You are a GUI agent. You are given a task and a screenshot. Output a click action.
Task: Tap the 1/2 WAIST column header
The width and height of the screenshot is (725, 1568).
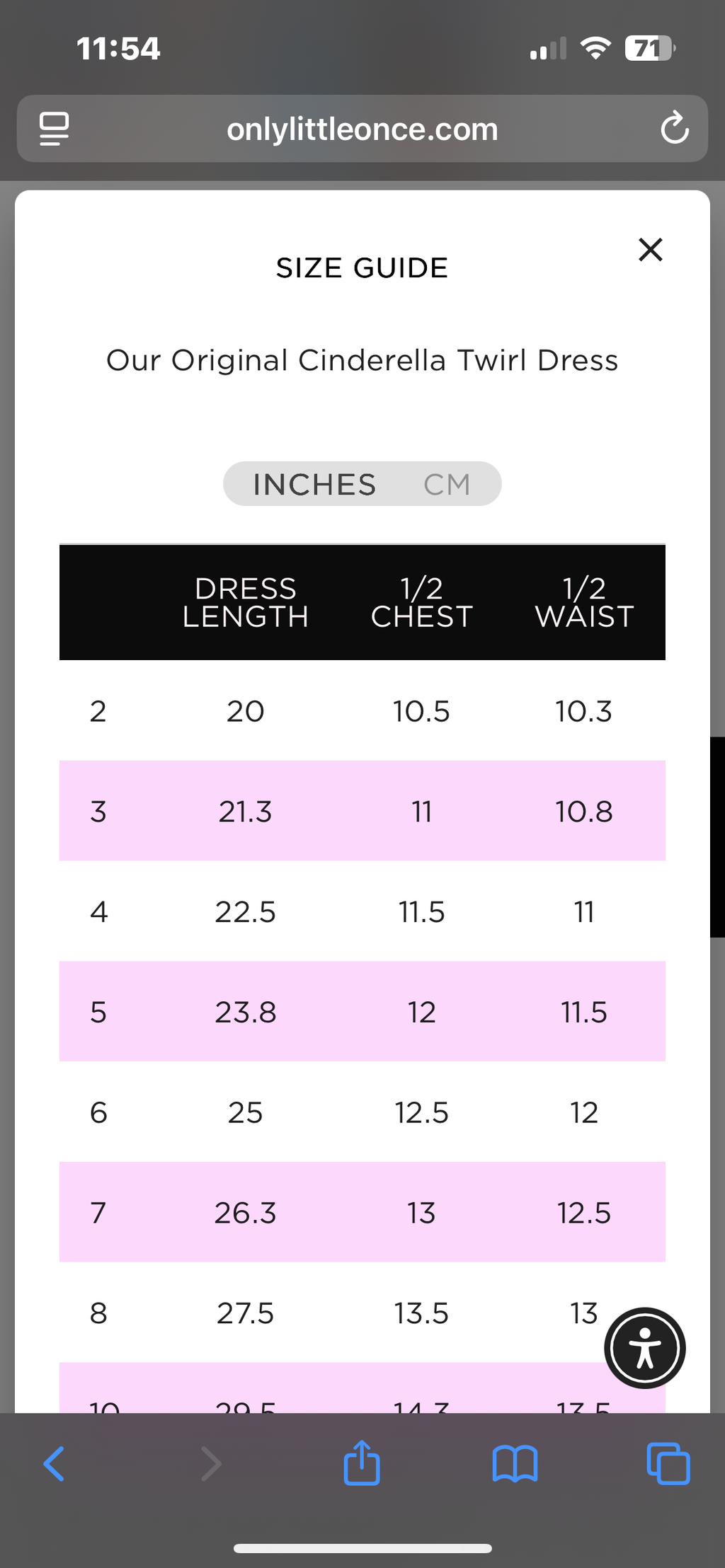pyautogui.click(x=584, y=602)
